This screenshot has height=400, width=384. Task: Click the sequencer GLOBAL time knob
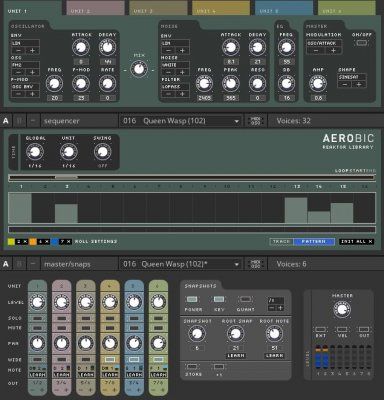pos(35,152)
